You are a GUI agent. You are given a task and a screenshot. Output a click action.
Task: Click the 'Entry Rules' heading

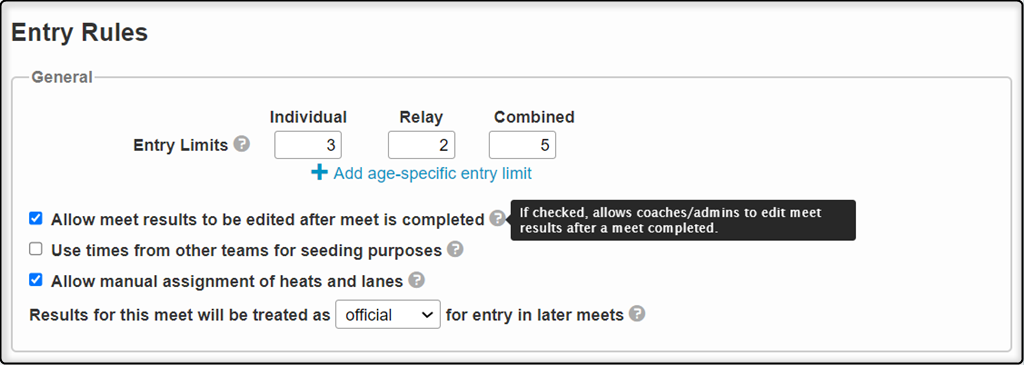pos(80,32)
